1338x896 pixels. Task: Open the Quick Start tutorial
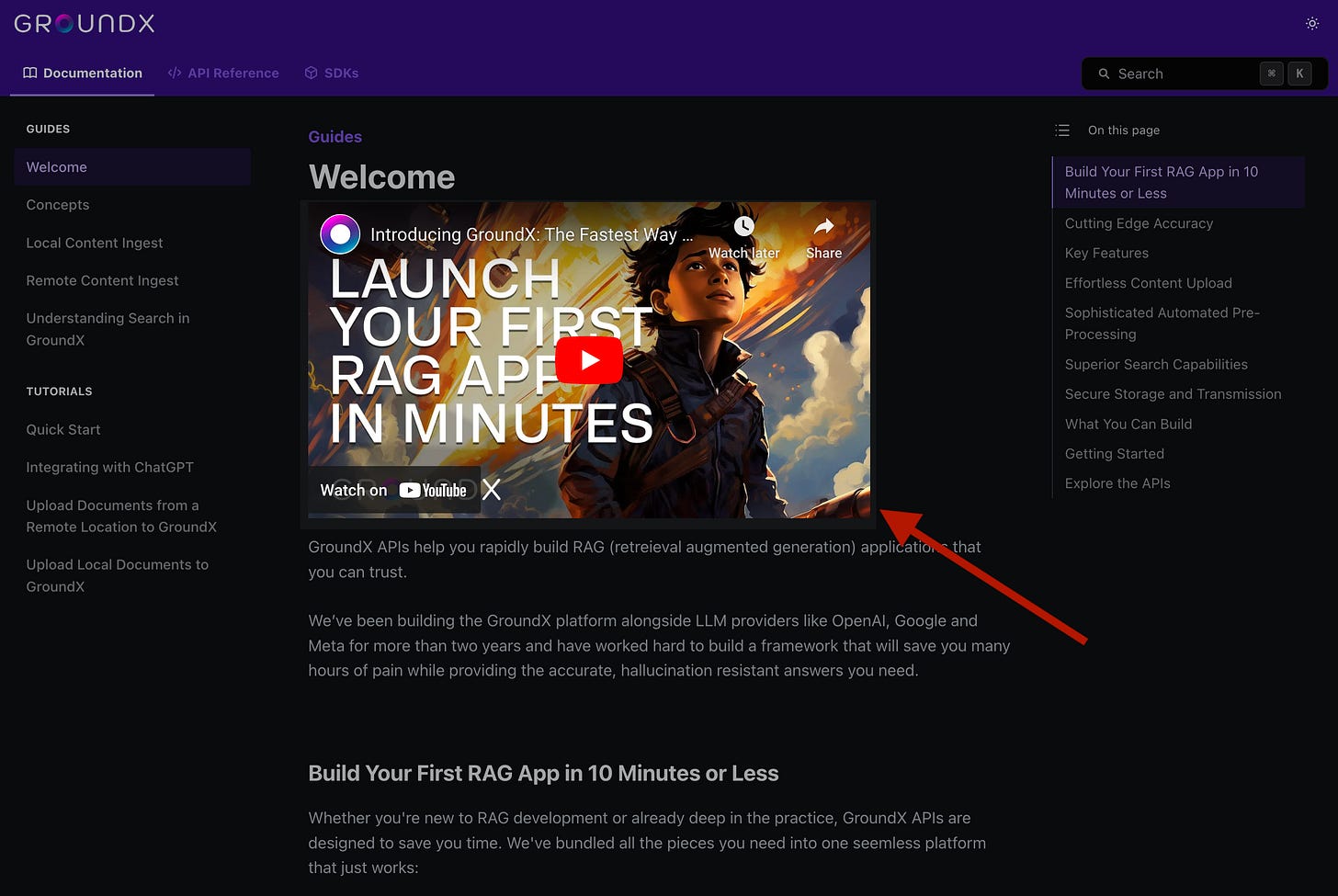pos(63,429)
